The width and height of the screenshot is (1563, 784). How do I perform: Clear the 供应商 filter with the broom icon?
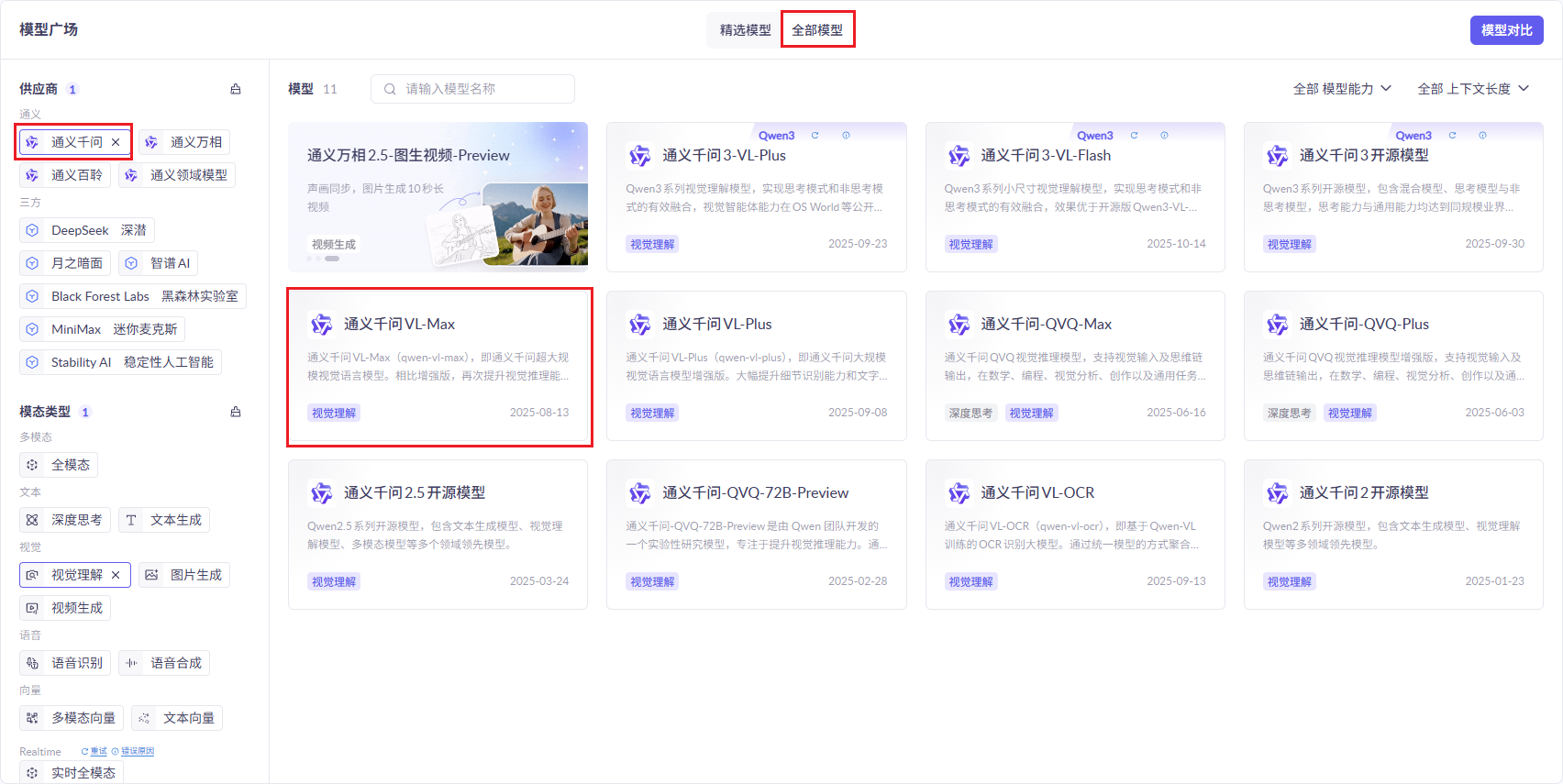pyautogui.click(x=236, y=89)
